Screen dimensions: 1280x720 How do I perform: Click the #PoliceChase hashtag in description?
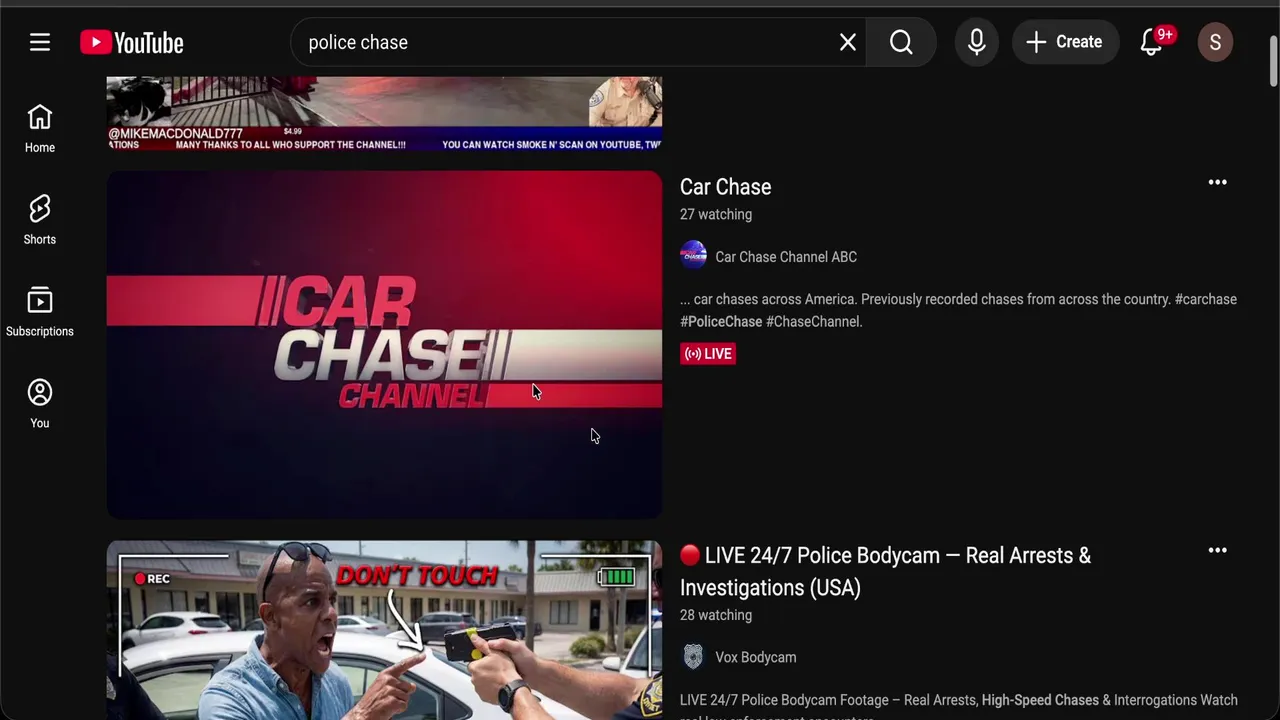(721, 322)
